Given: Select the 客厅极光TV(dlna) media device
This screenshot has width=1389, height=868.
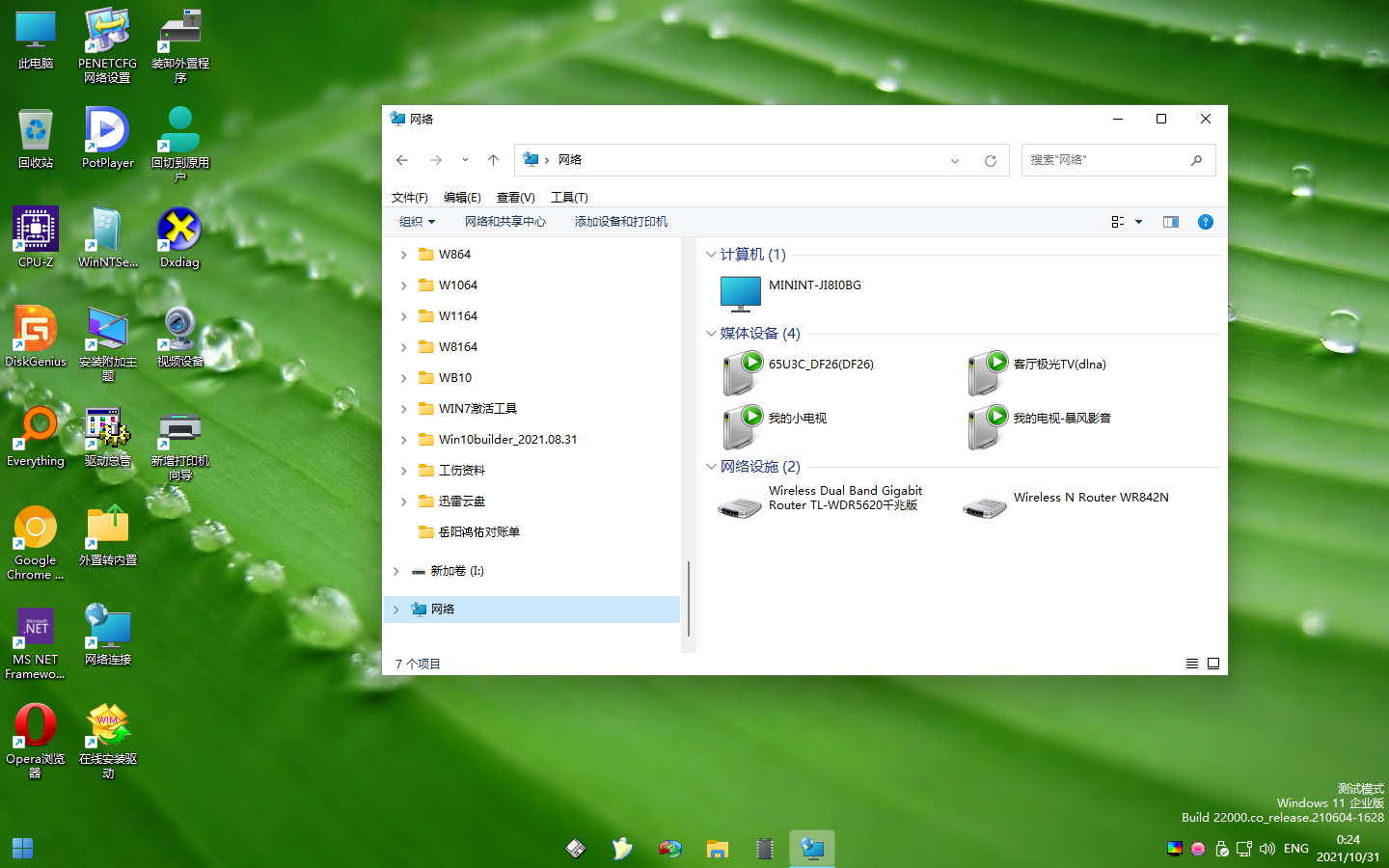Looking at the screenshot, I should [1038, 373].
